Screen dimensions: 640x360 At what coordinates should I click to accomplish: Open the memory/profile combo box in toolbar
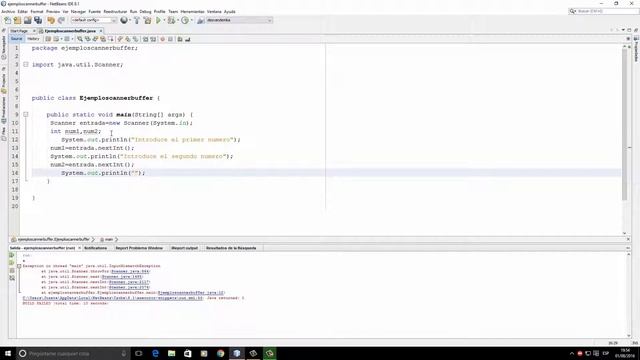point(238,20)
